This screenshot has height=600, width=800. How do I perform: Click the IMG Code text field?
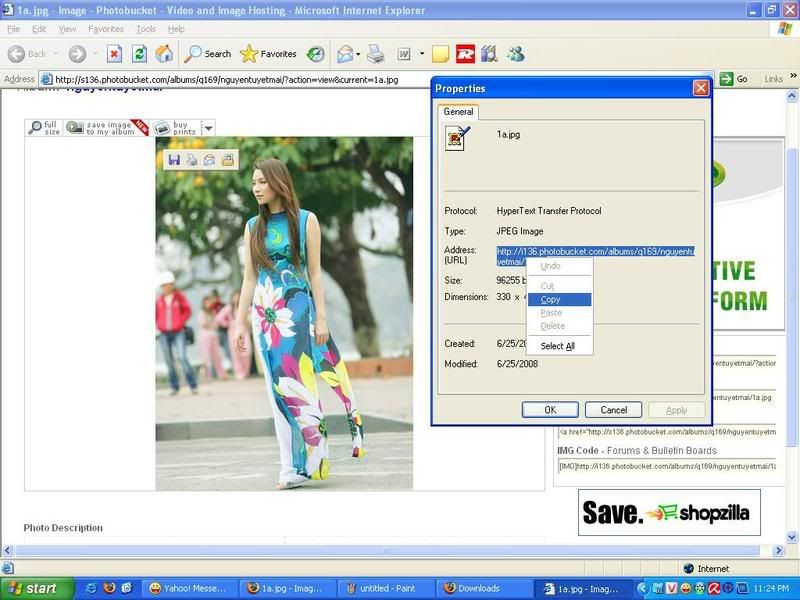tap(667, 466)
